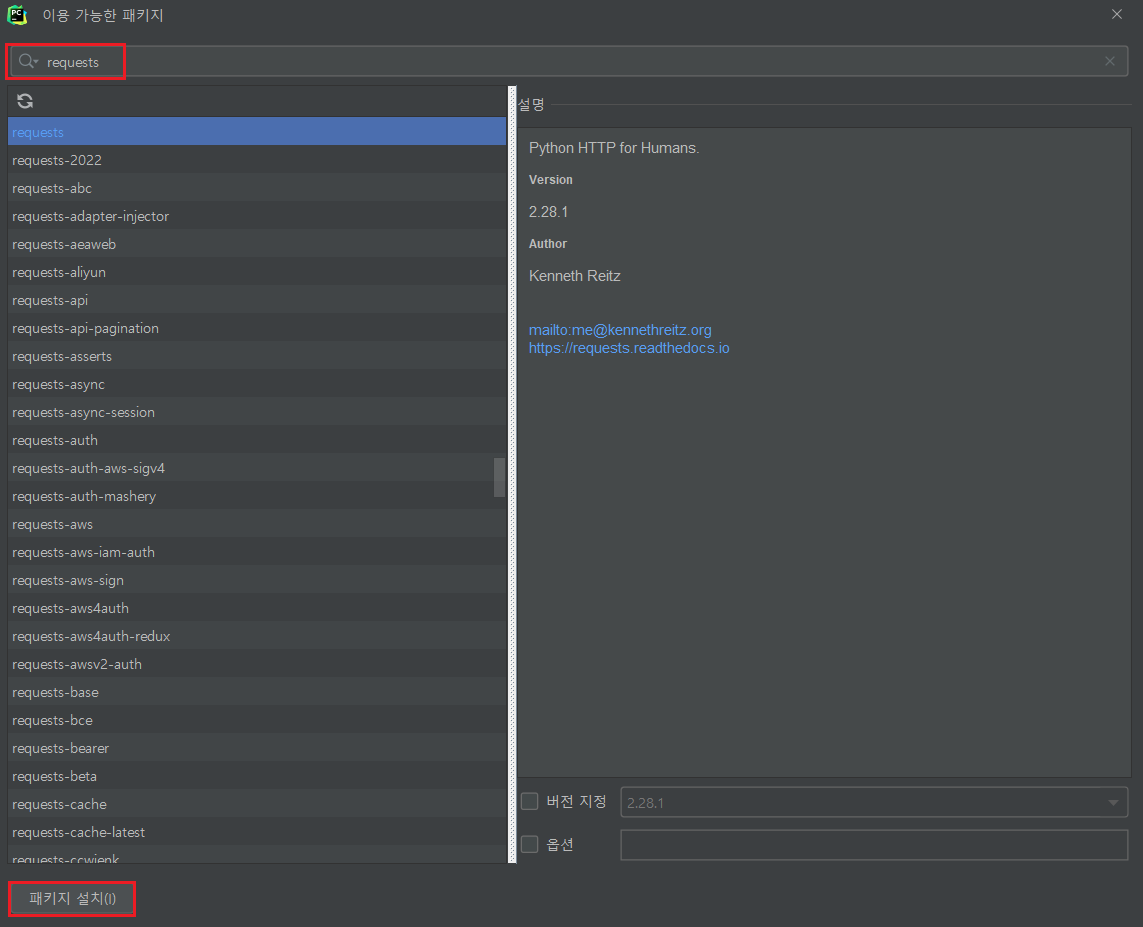Click the 패키지 설치 button

pyautogui.click(x=72, y=899)
